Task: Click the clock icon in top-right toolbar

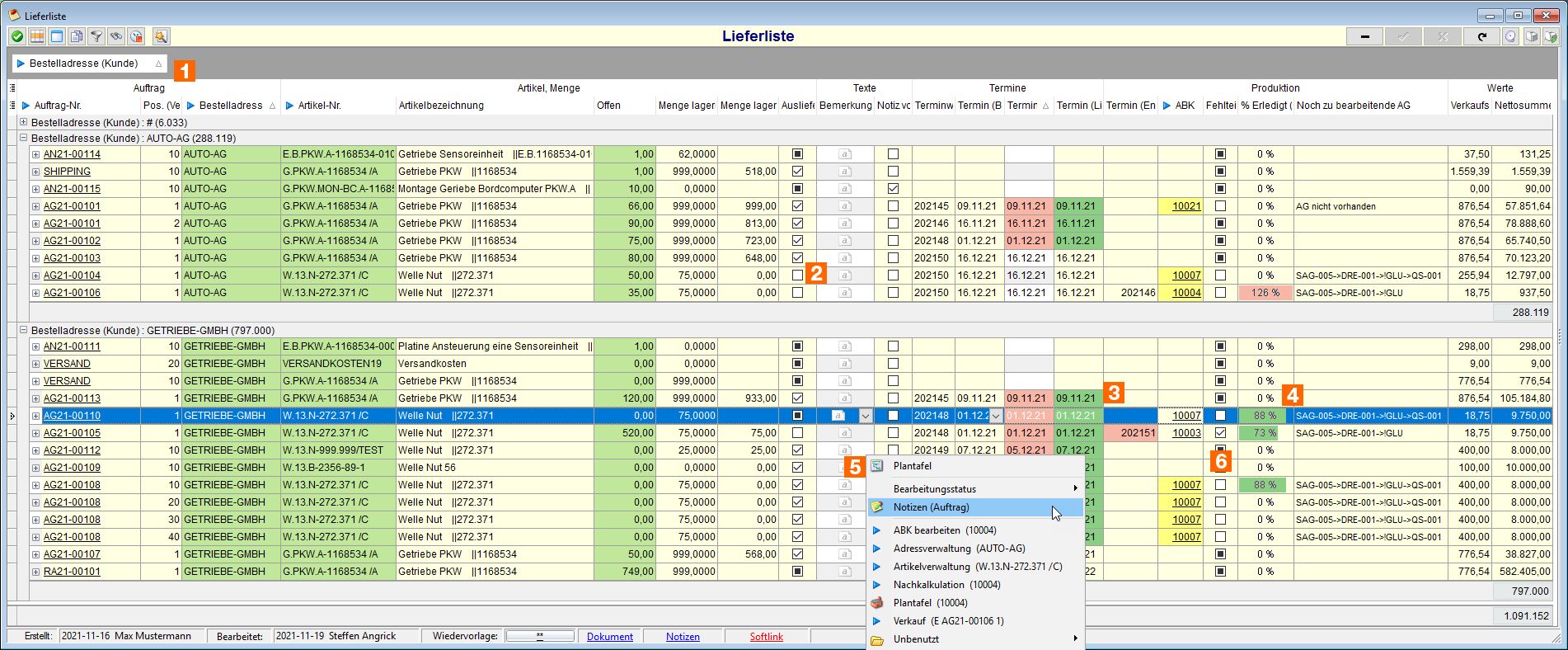Action: (x=1510, y=36)
